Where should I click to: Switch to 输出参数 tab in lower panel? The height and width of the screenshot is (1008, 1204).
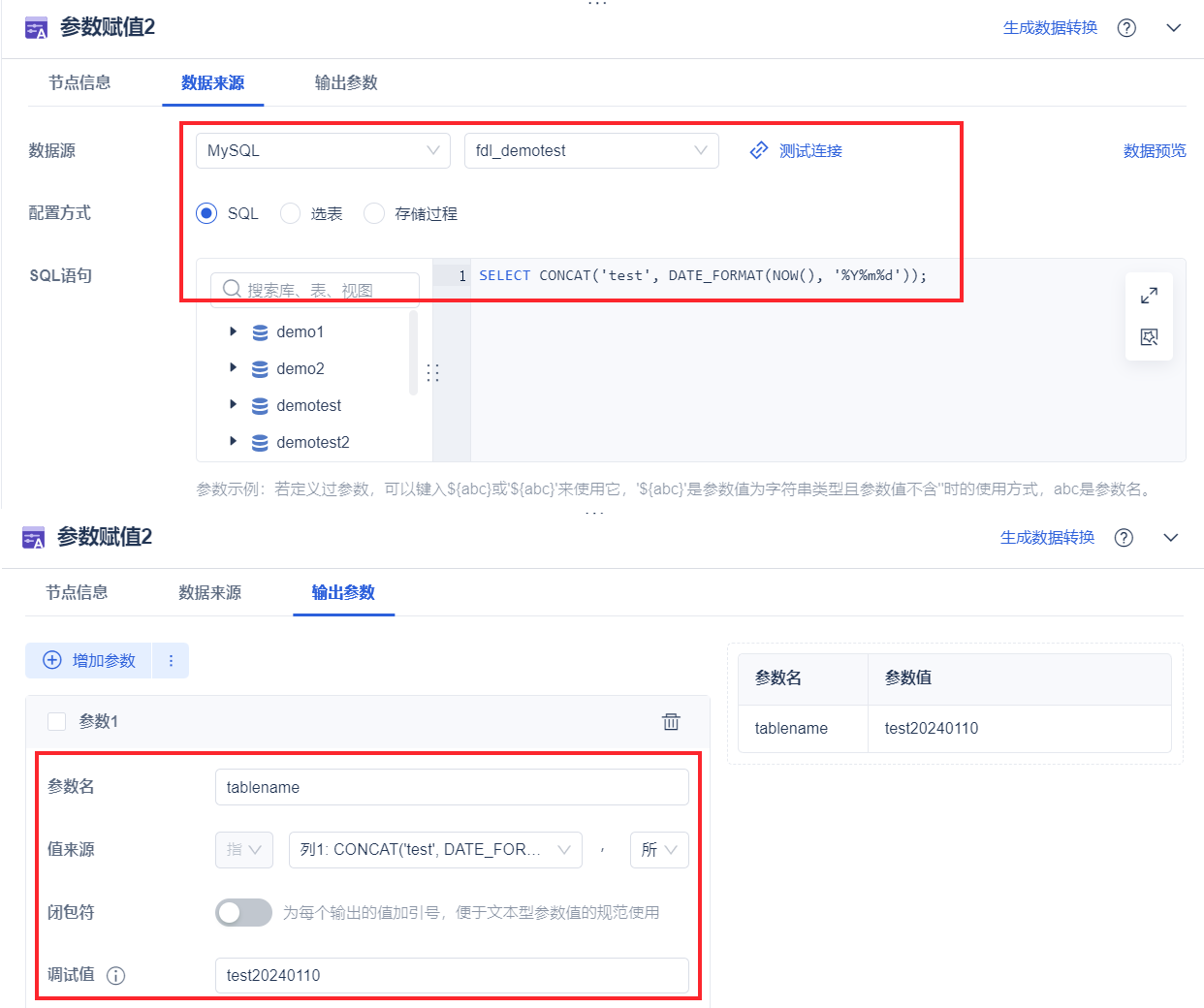click(x=343, y=592)
